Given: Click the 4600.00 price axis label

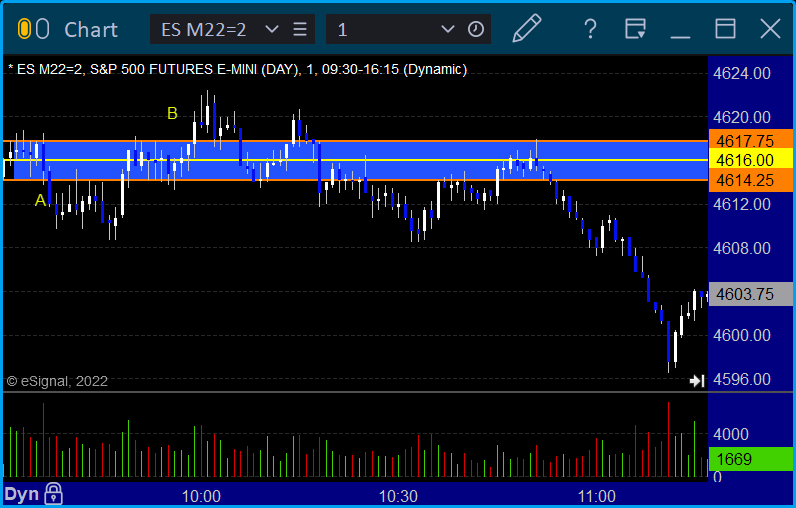Looking at the screenshot, I should (x=742, y=335).
